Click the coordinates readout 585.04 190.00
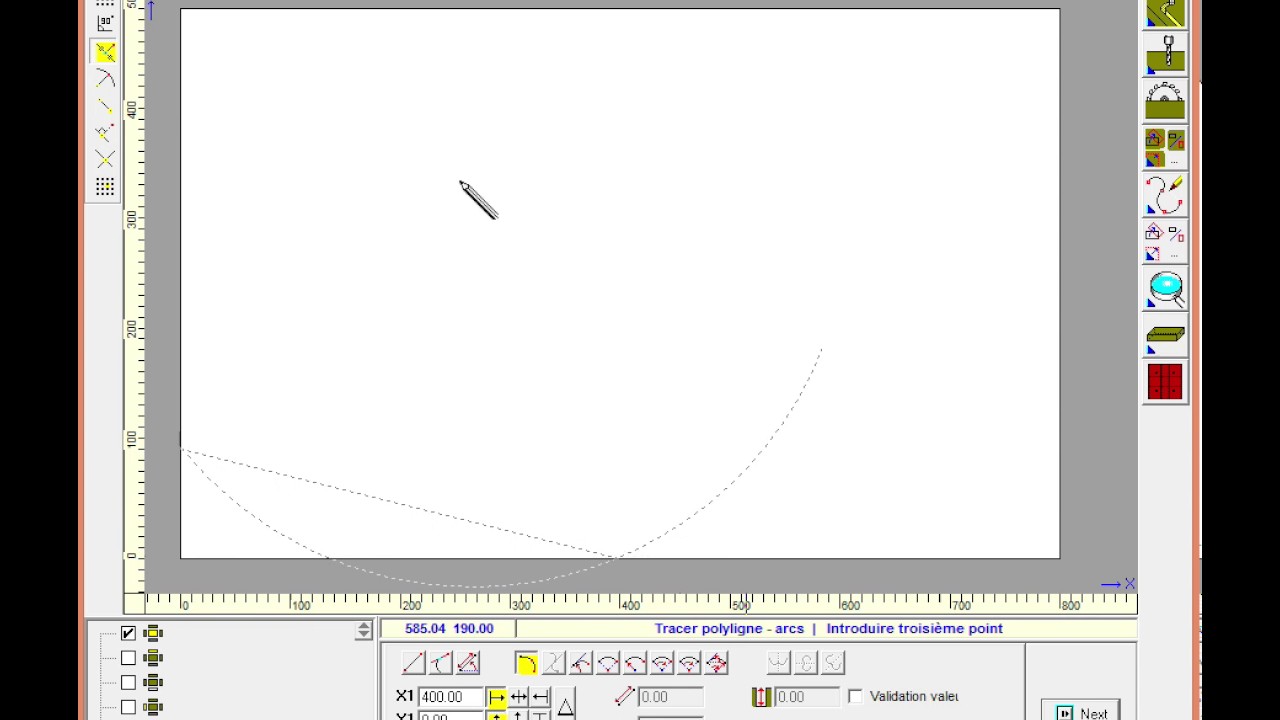Viewport: 1280px width, 720px height. [449, 629]
